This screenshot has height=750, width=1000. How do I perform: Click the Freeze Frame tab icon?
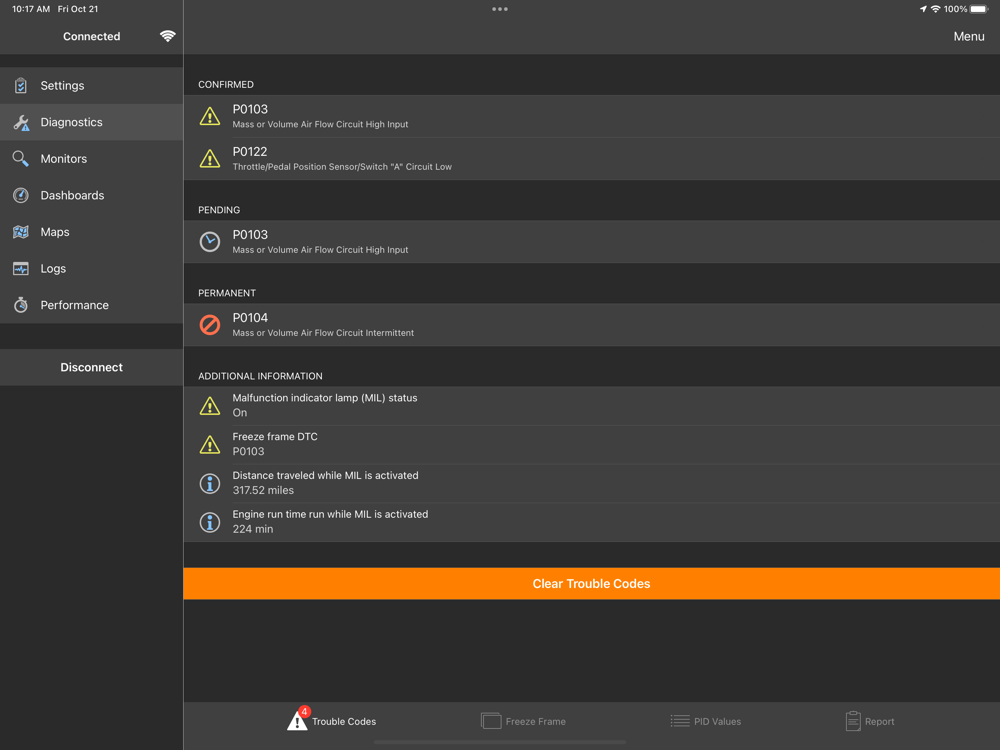[x=490, y=721]
